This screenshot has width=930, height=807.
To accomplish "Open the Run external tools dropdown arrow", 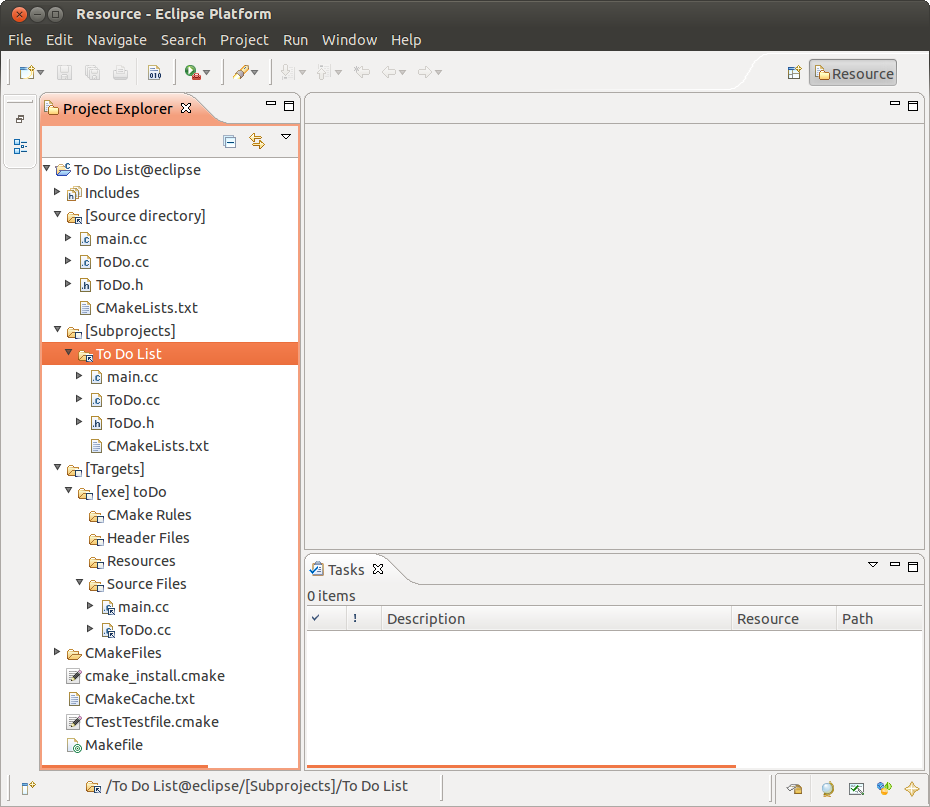I will pos(206,72).
